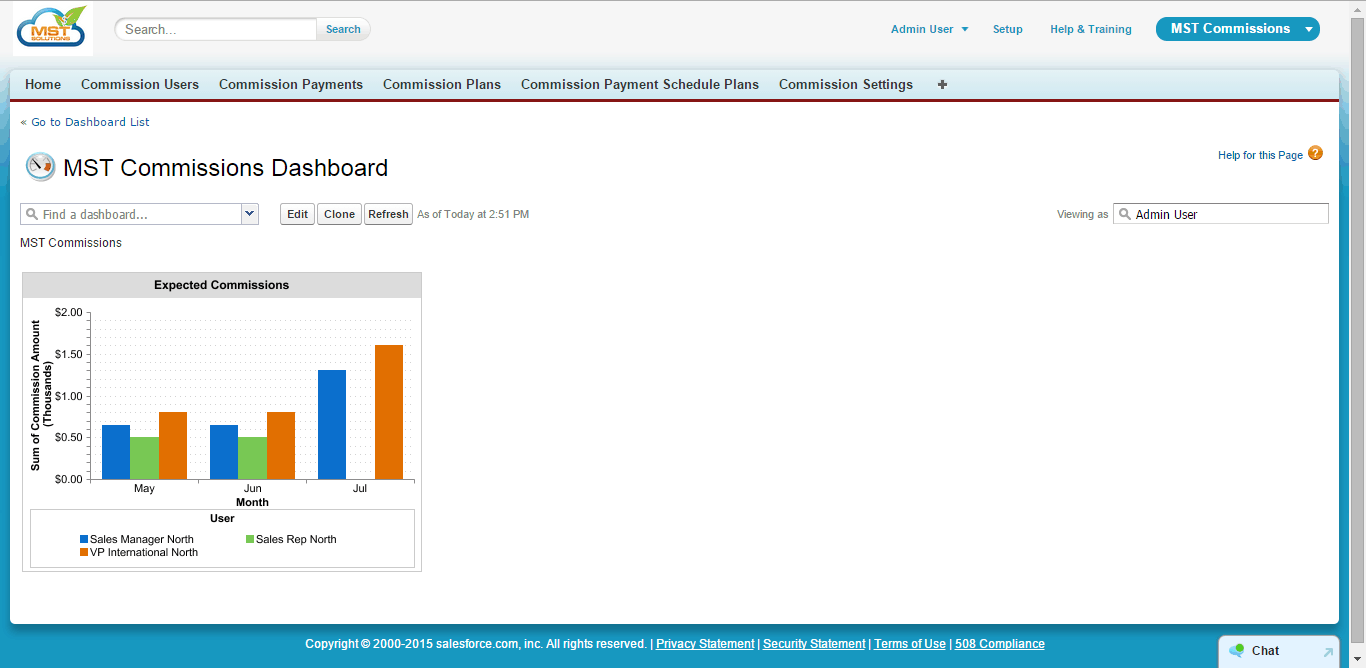Click magnifier icon in Viewing as field
The height and width of the screenshot is (668, 1366).
point(1124,214)
